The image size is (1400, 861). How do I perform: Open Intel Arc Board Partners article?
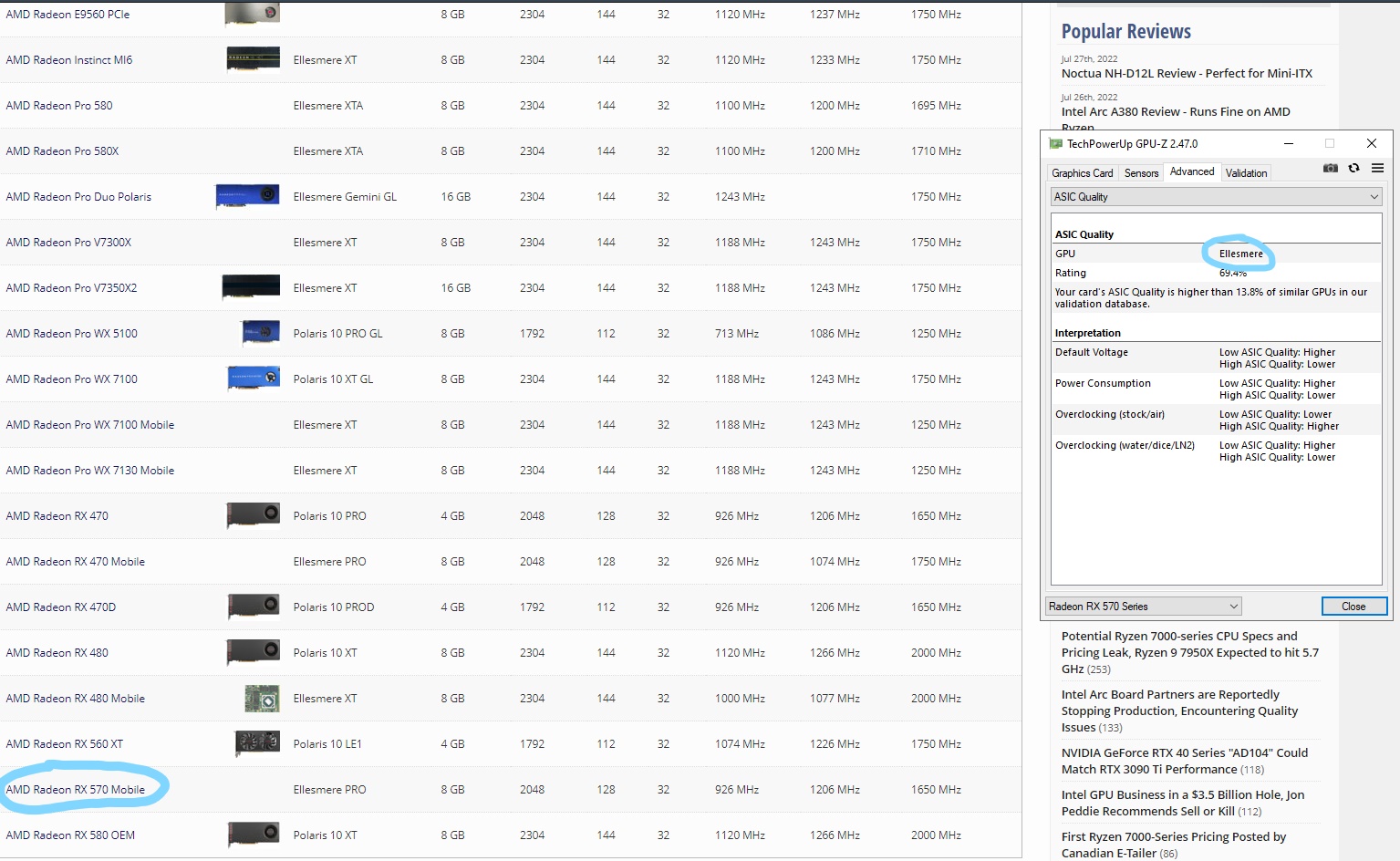(1179, 711)
